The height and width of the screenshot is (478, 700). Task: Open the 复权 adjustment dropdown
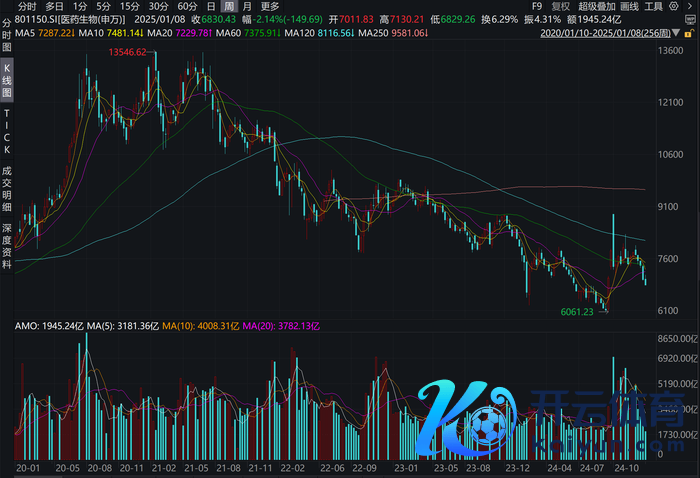pyautogui.click(x=560, y=6)
